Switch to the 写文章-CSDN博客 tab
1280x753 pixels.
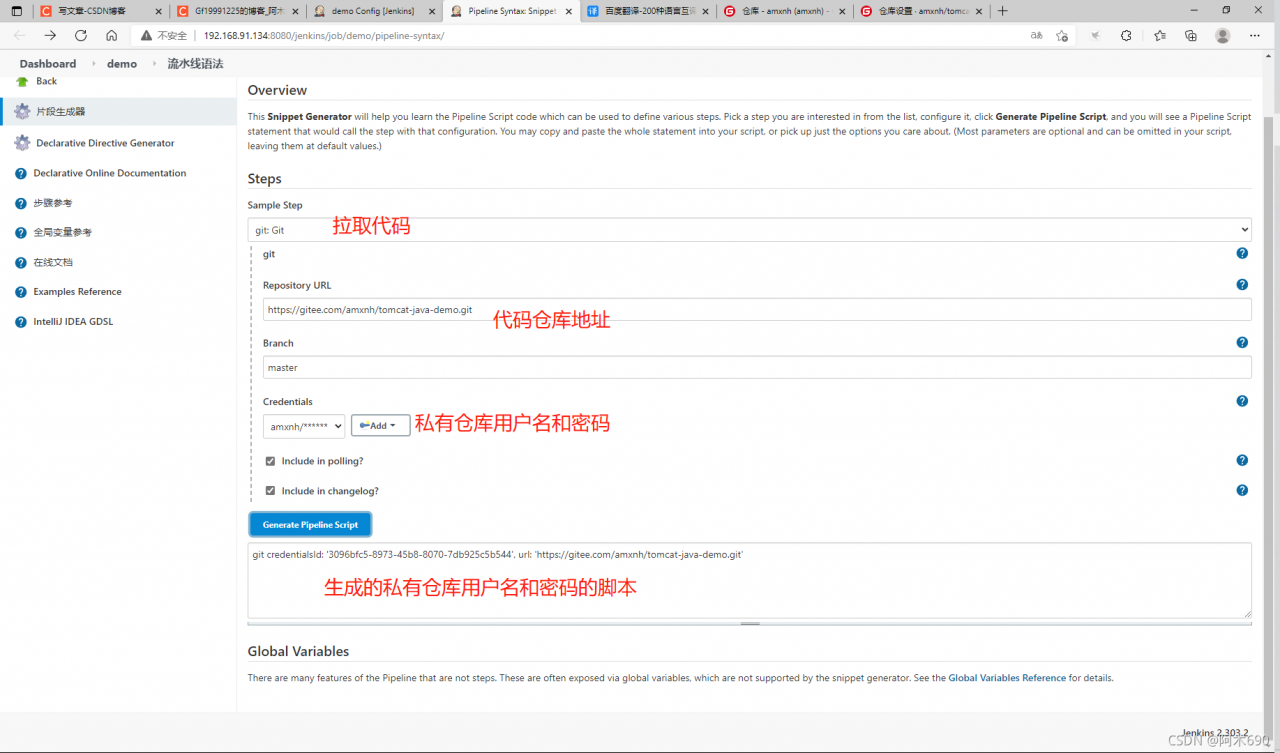(99, 11)
